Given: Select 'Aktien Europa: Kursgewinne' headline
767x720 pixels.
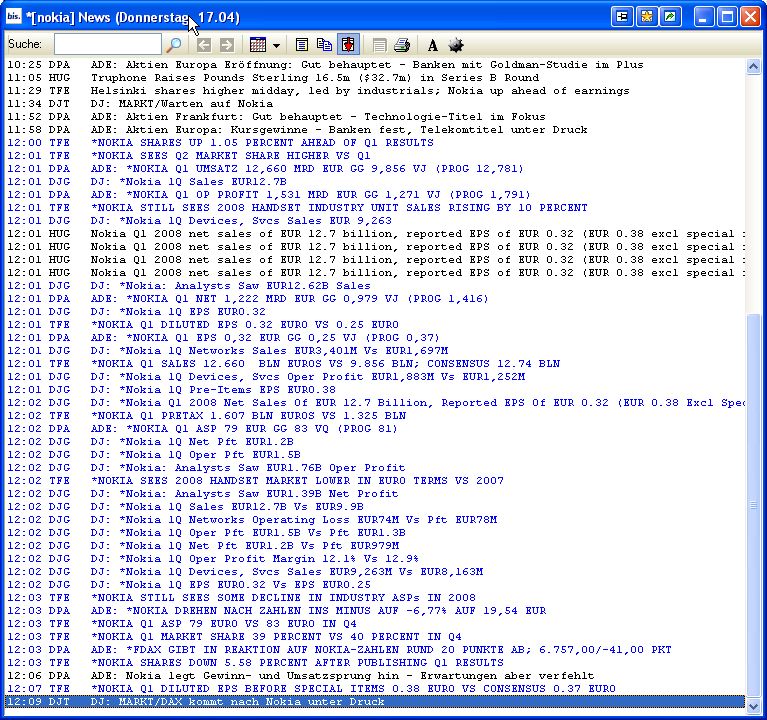Looking at the screenshot, I should tap(376, 130).
